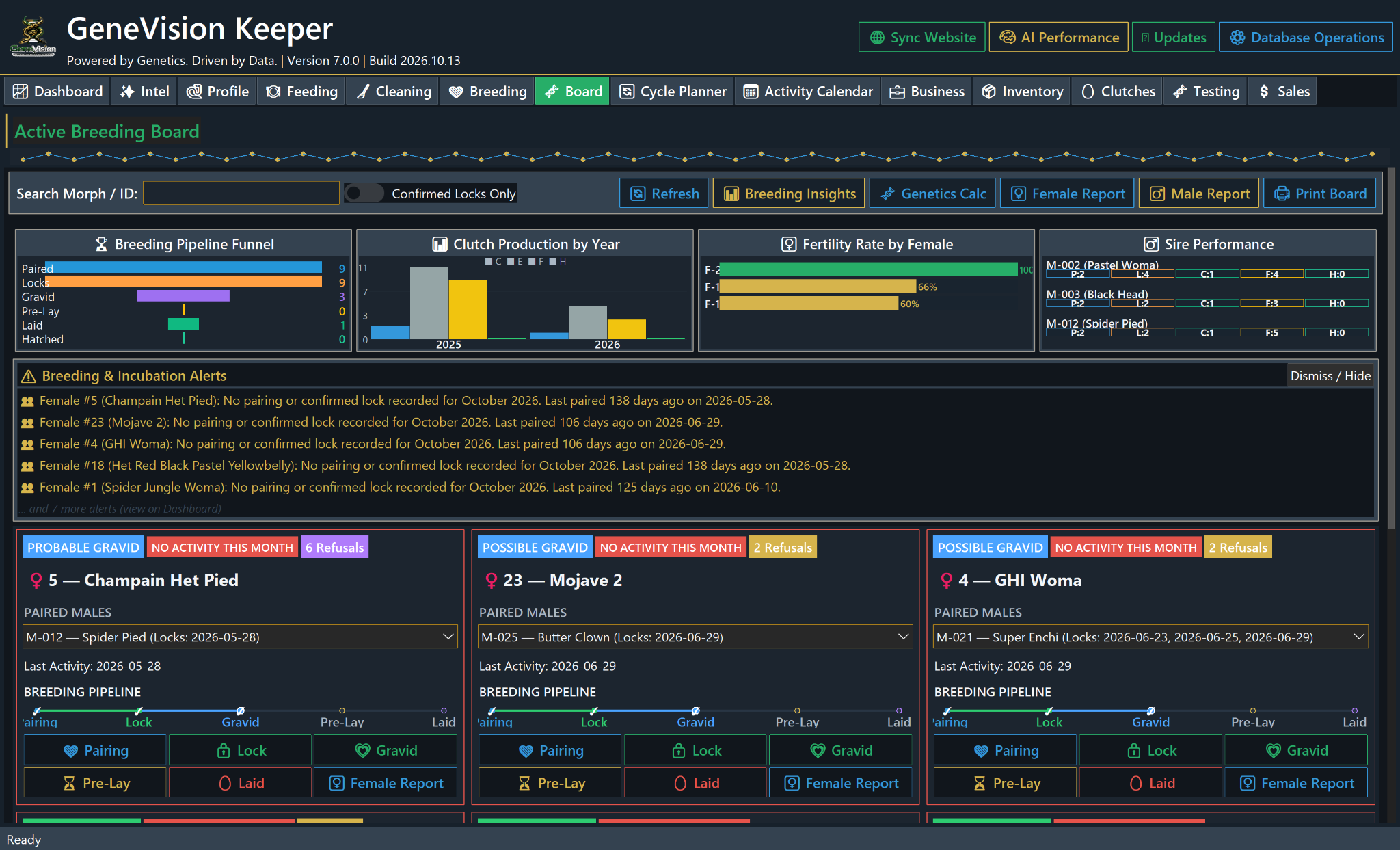1400x850 pixels.
Task: Open the top toolbar Female Report
Action: 1067,194
